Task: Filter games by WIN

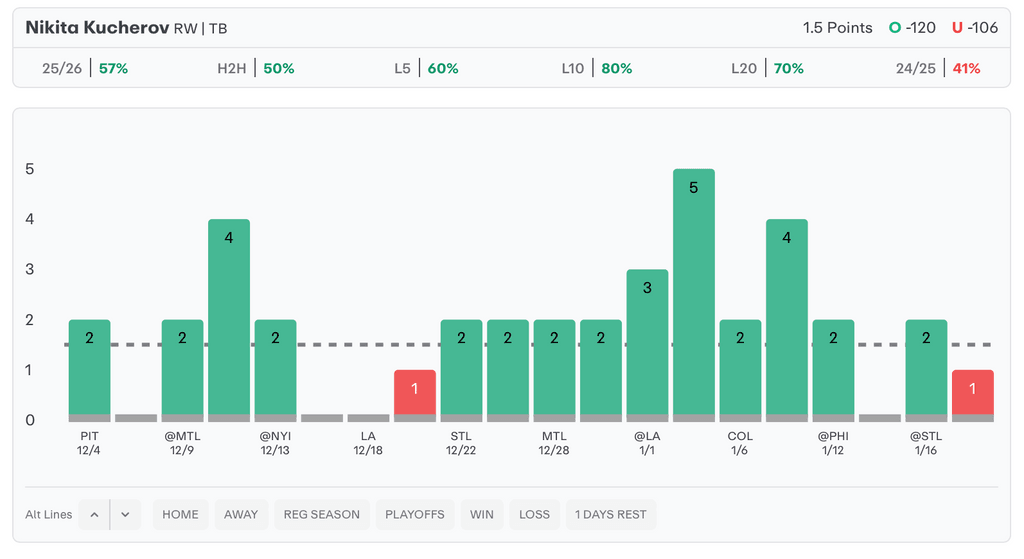Action: (x=481, y=514)
